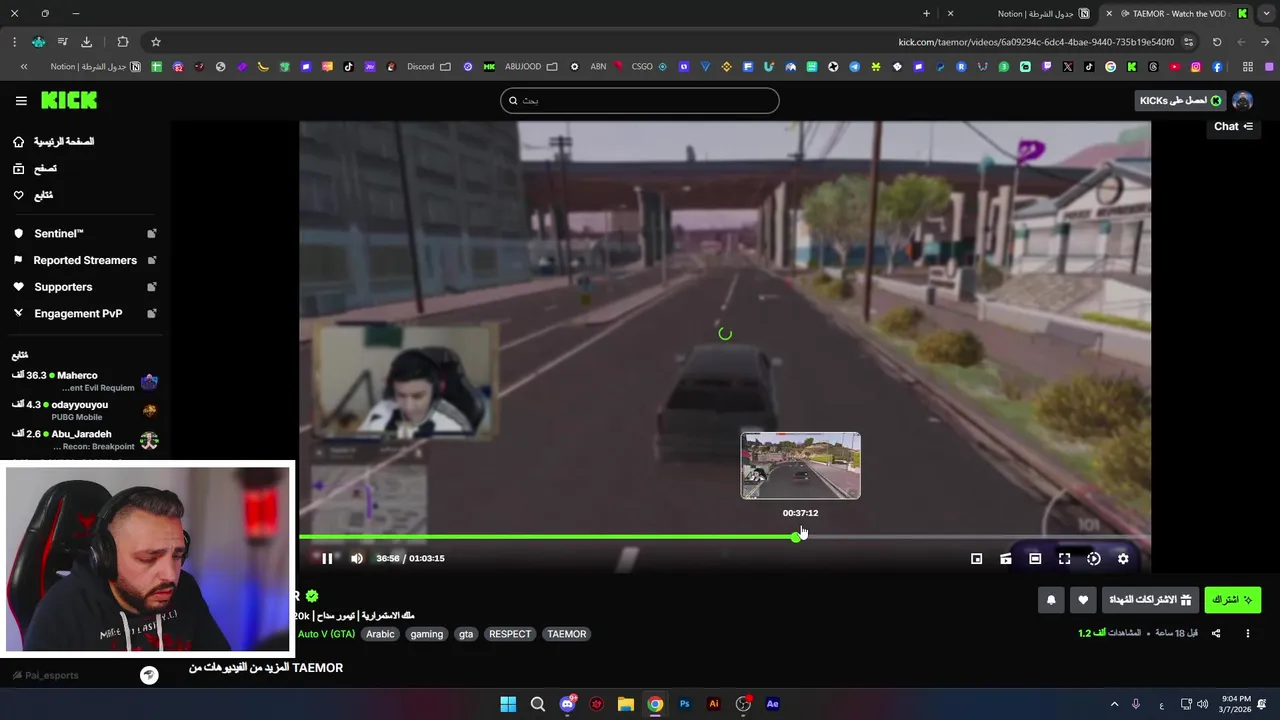Open متابع following page
Image resolution: width=1280 pixels, height=720 pixels.
point(33,195)
